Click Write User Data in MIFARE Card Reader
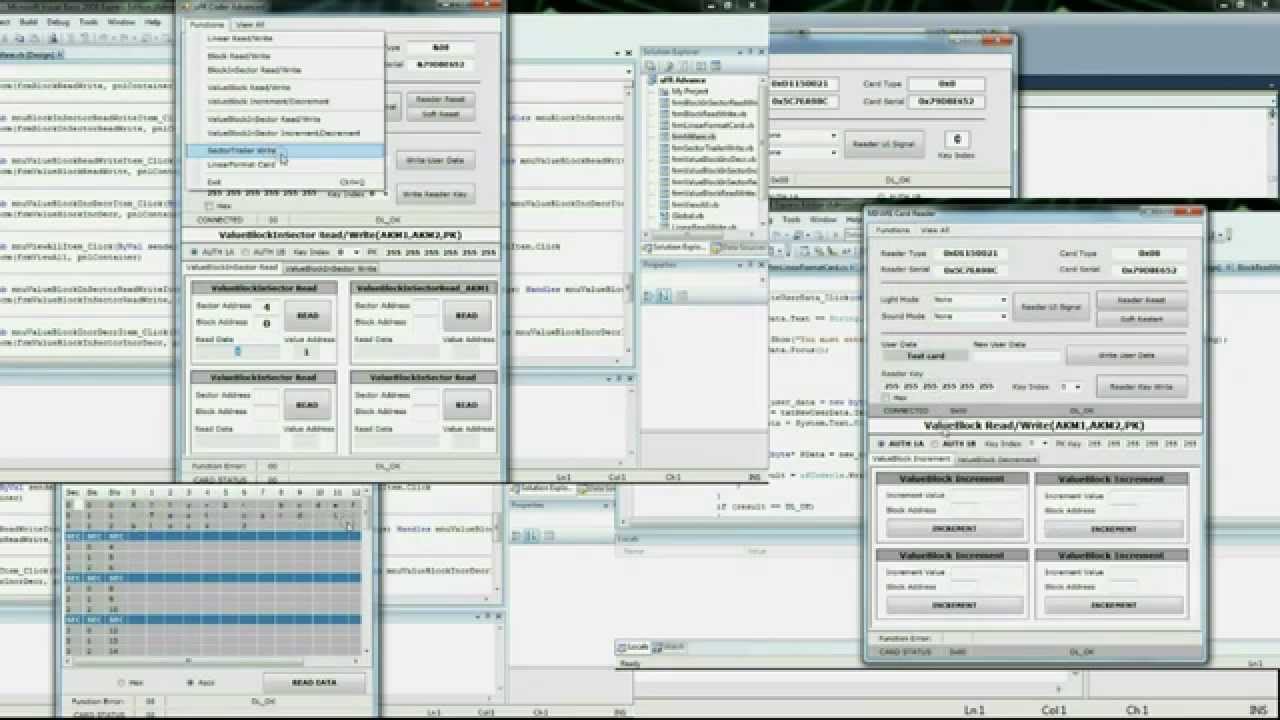Screen dimensions: 1280x720 pyautogui.click(x=1126, y=355)
